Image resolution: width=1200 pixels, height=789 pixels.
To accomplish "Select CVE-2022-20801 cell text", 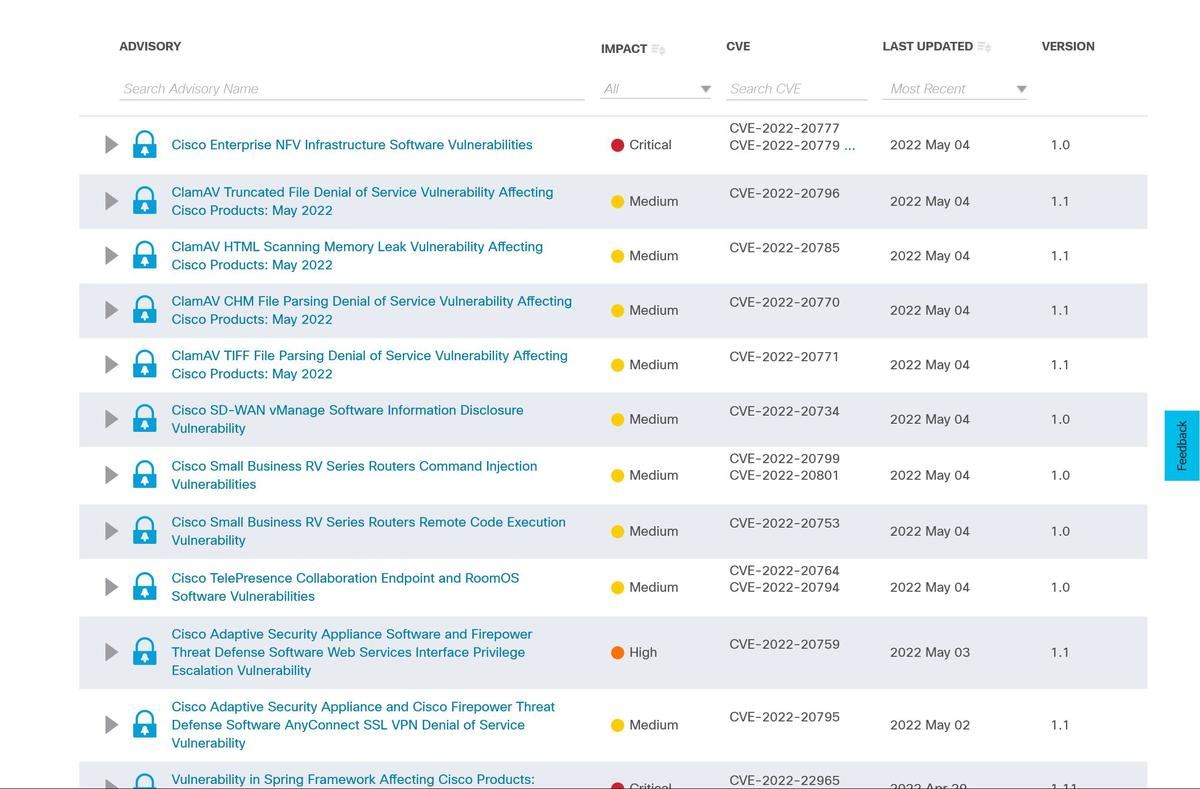I will (x=785, y=476).
